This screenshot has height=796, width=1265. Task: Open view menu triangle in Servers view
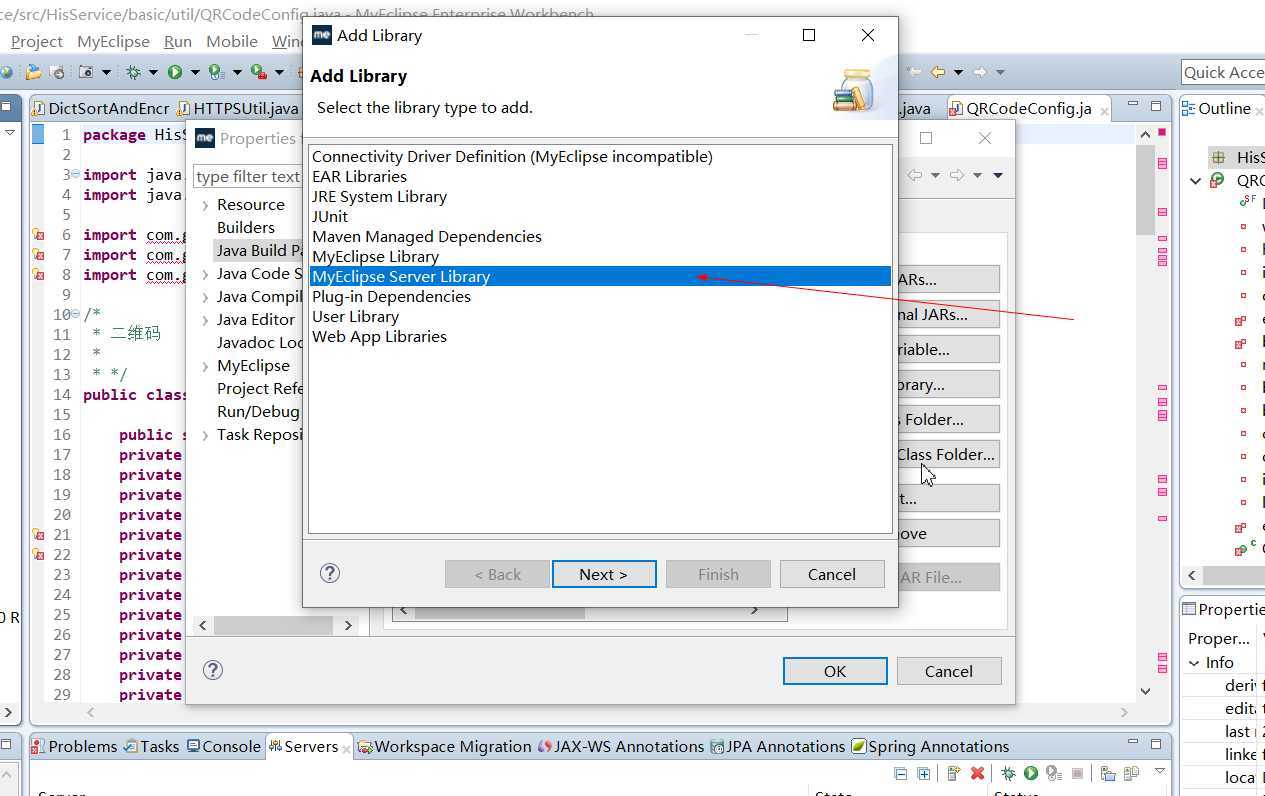[x=1160, y=772]
